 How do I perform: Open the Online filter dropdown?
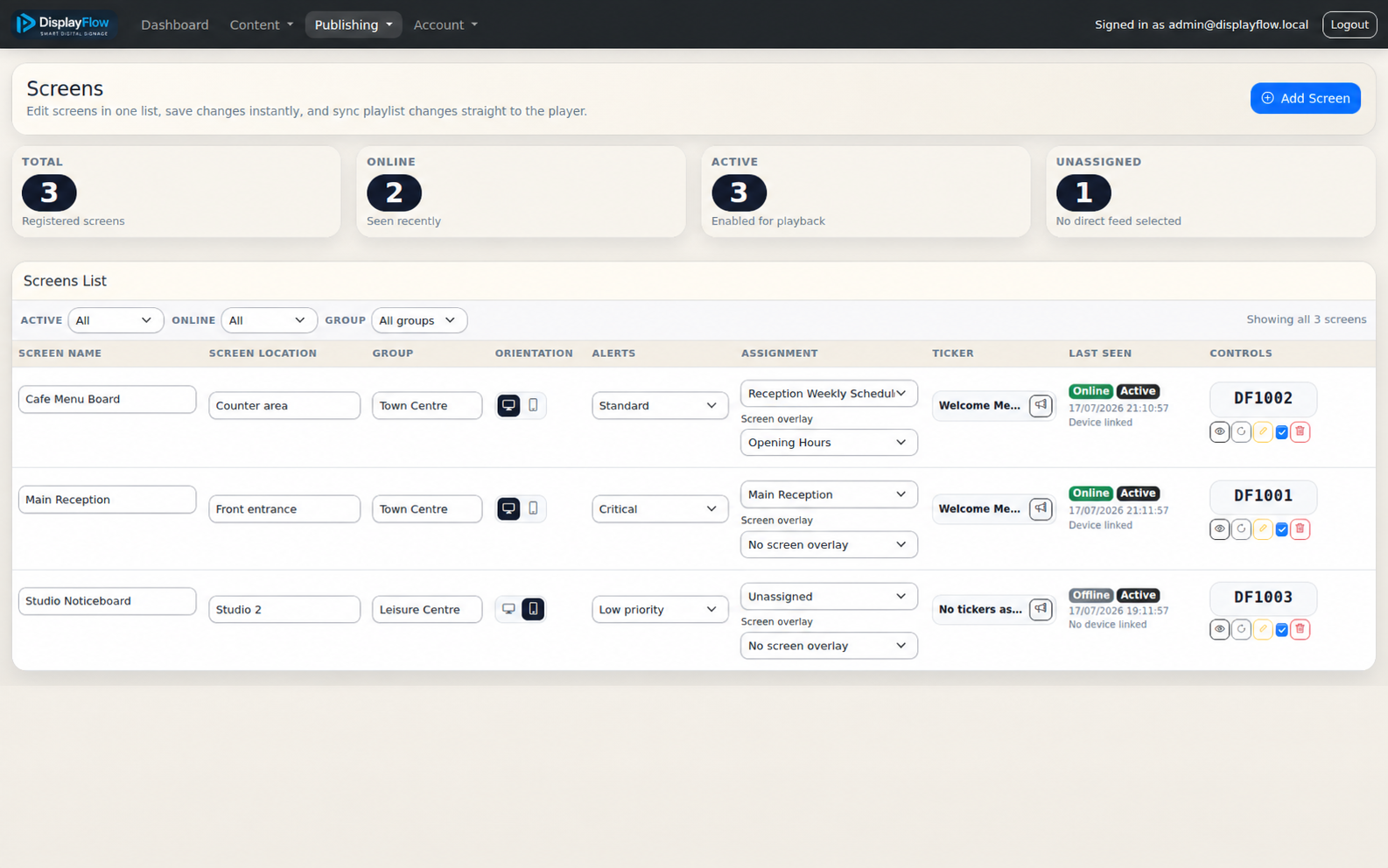(269, 320)
